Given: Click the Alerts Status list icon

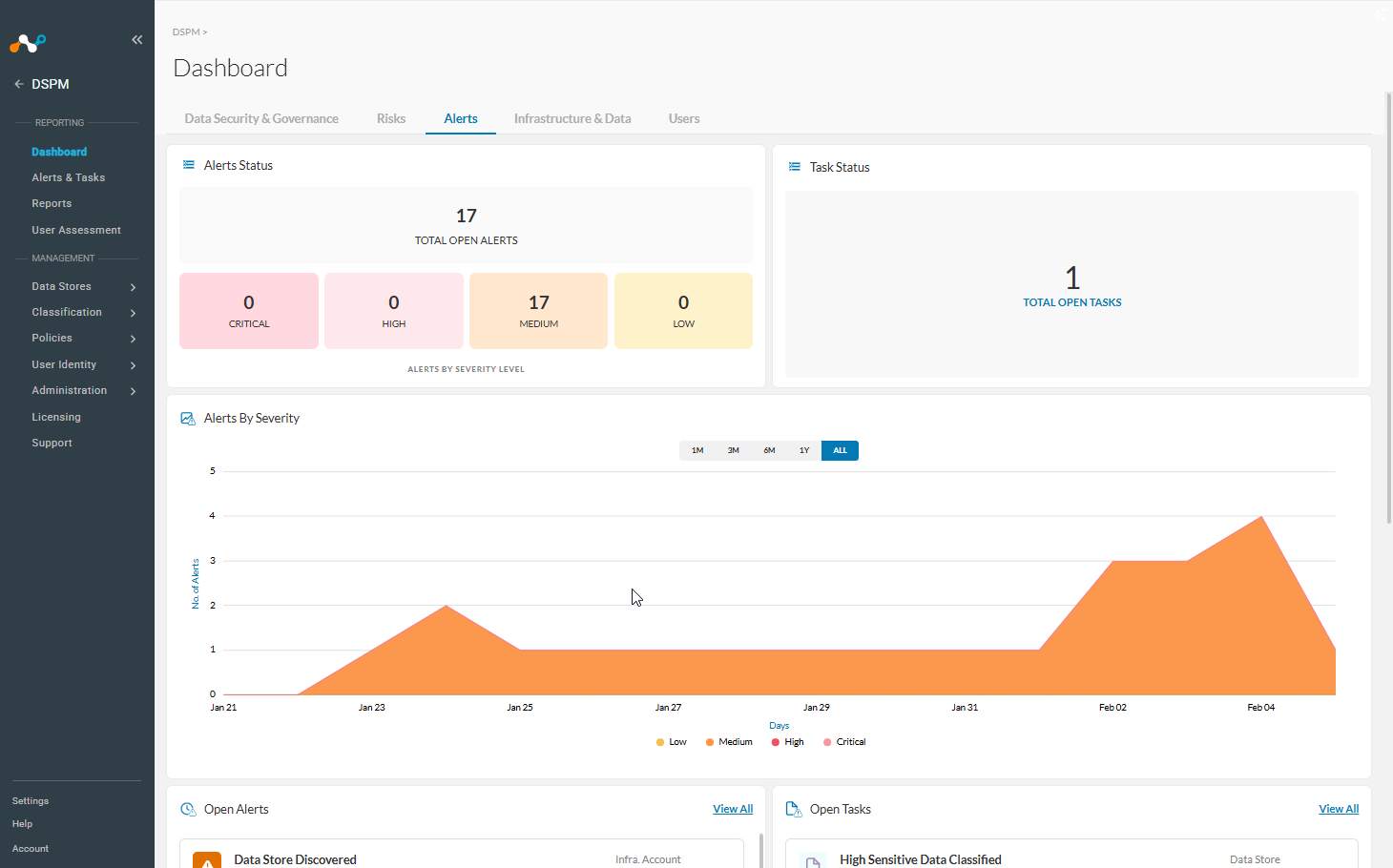Looking at the screenshot, I should coord(189,165).
